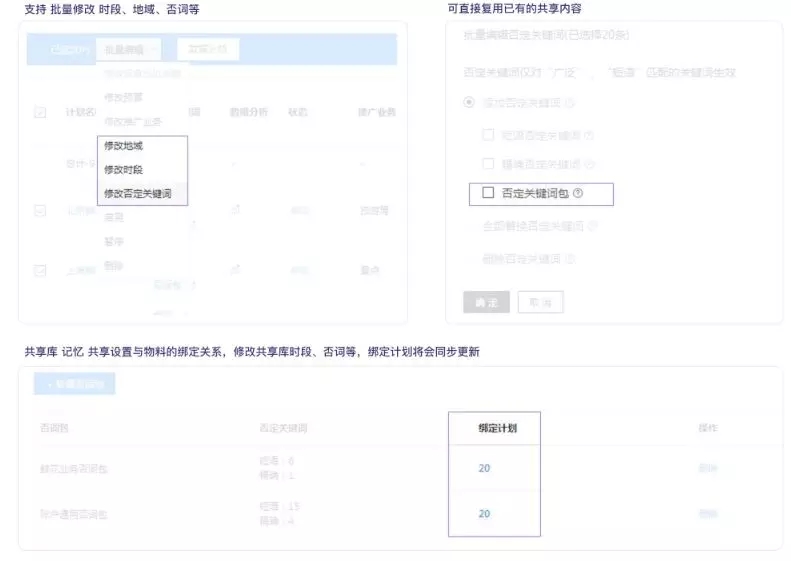This screenshot has width=791, height=561.
Task: Select the 添加否定关键词 radio button
Action: click(x=469, y=103)
